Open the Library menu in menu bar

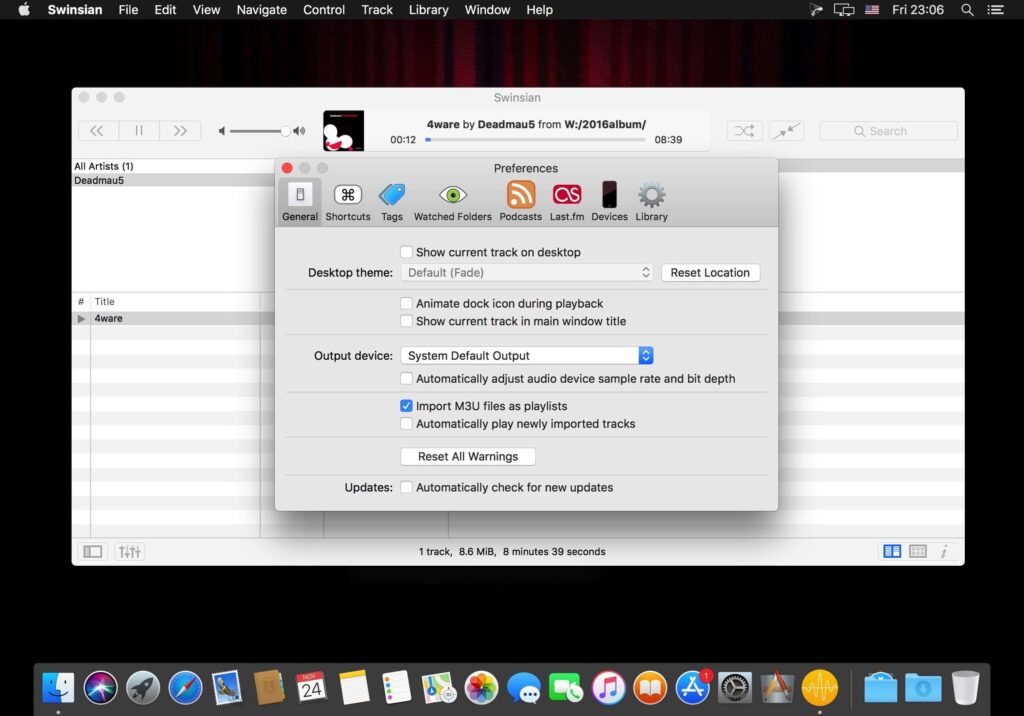(428, 10)
